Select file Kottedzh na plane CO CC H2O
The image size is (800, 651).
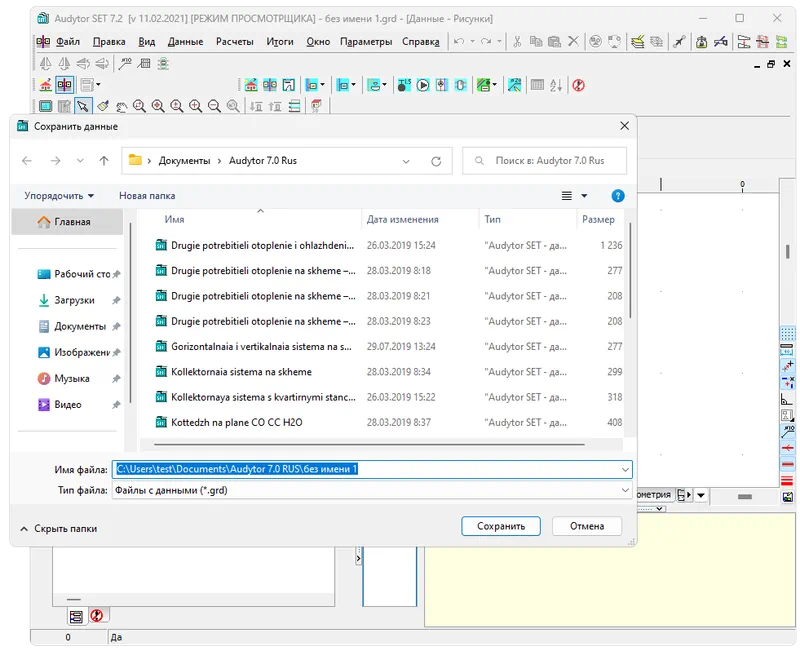click(x=237, y=422)
